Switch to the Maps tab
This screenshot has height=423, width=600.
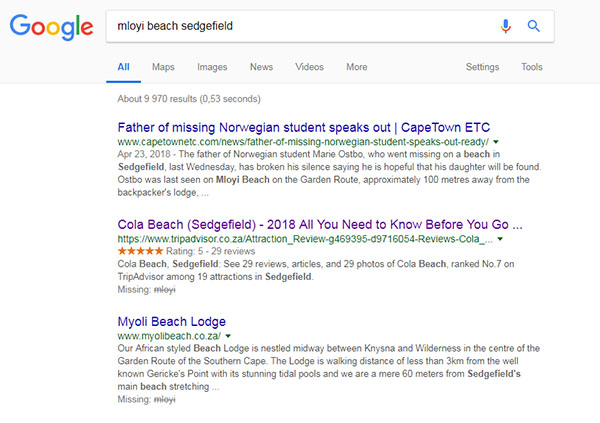pyautogui.click(x=163, y=67)
